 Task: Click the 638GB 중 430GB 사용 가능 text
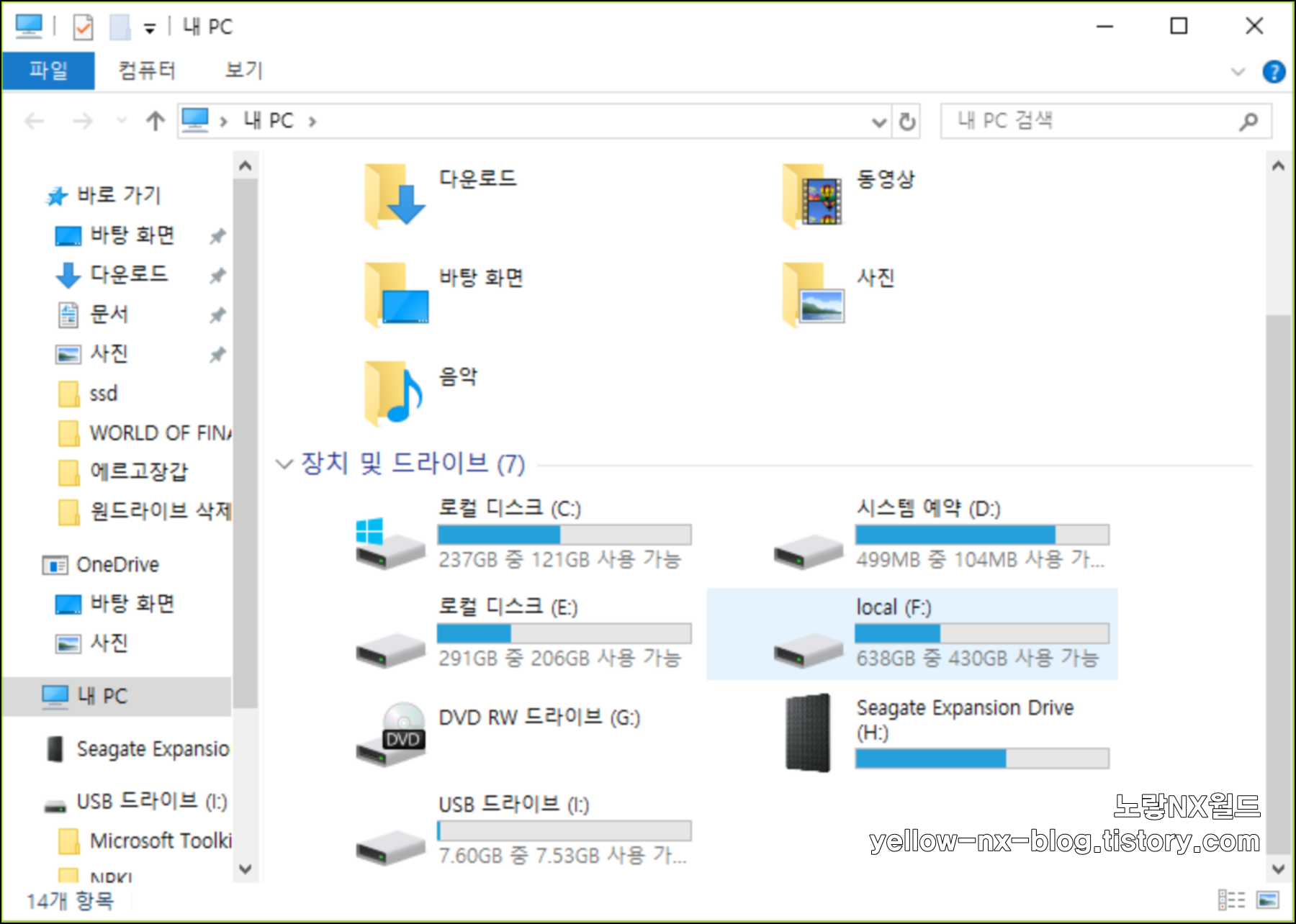point(977,658)
